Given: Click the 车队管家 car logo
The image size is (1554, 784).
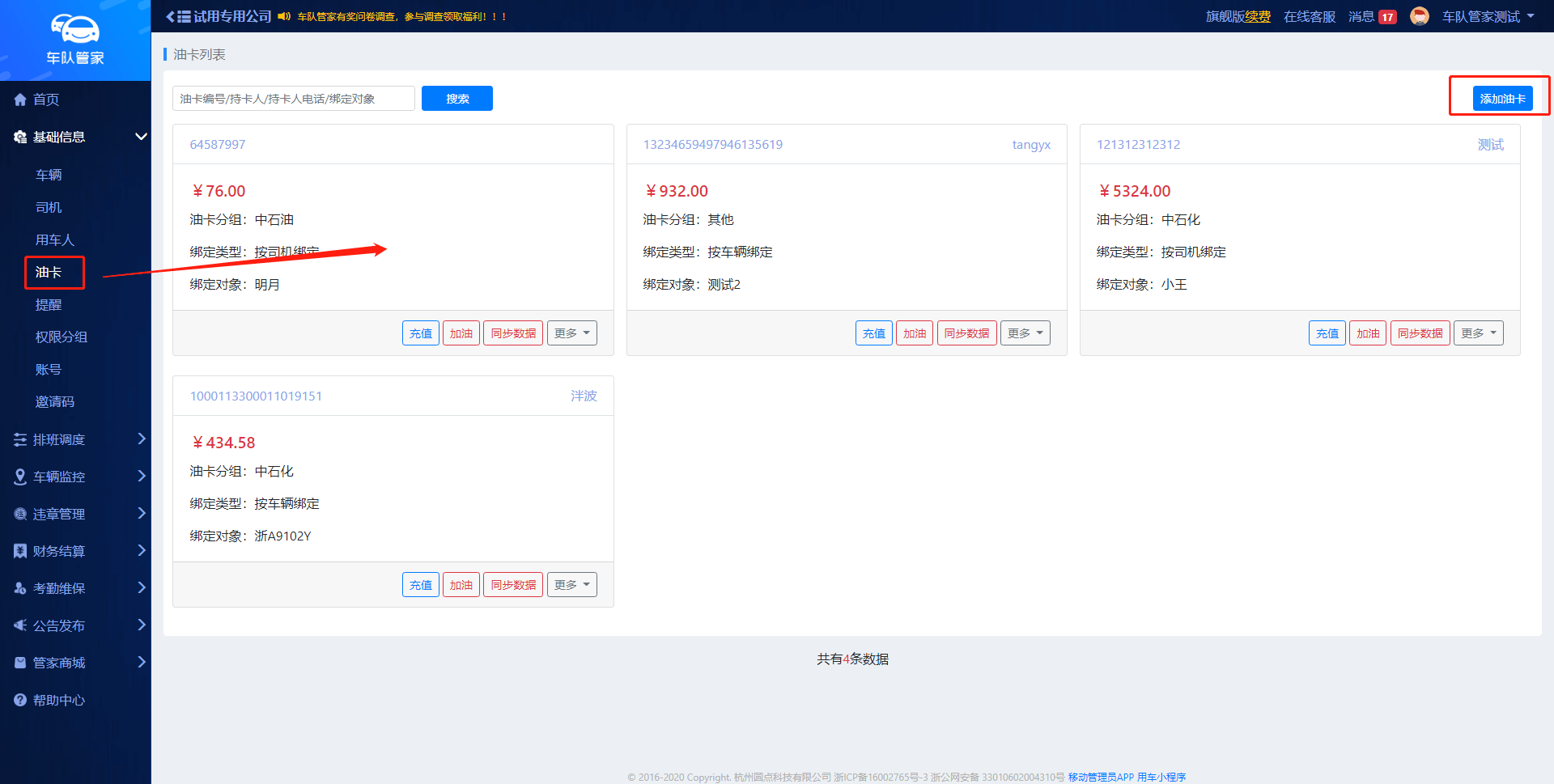Looking at the screenshot, I should (x=74, y=30).
